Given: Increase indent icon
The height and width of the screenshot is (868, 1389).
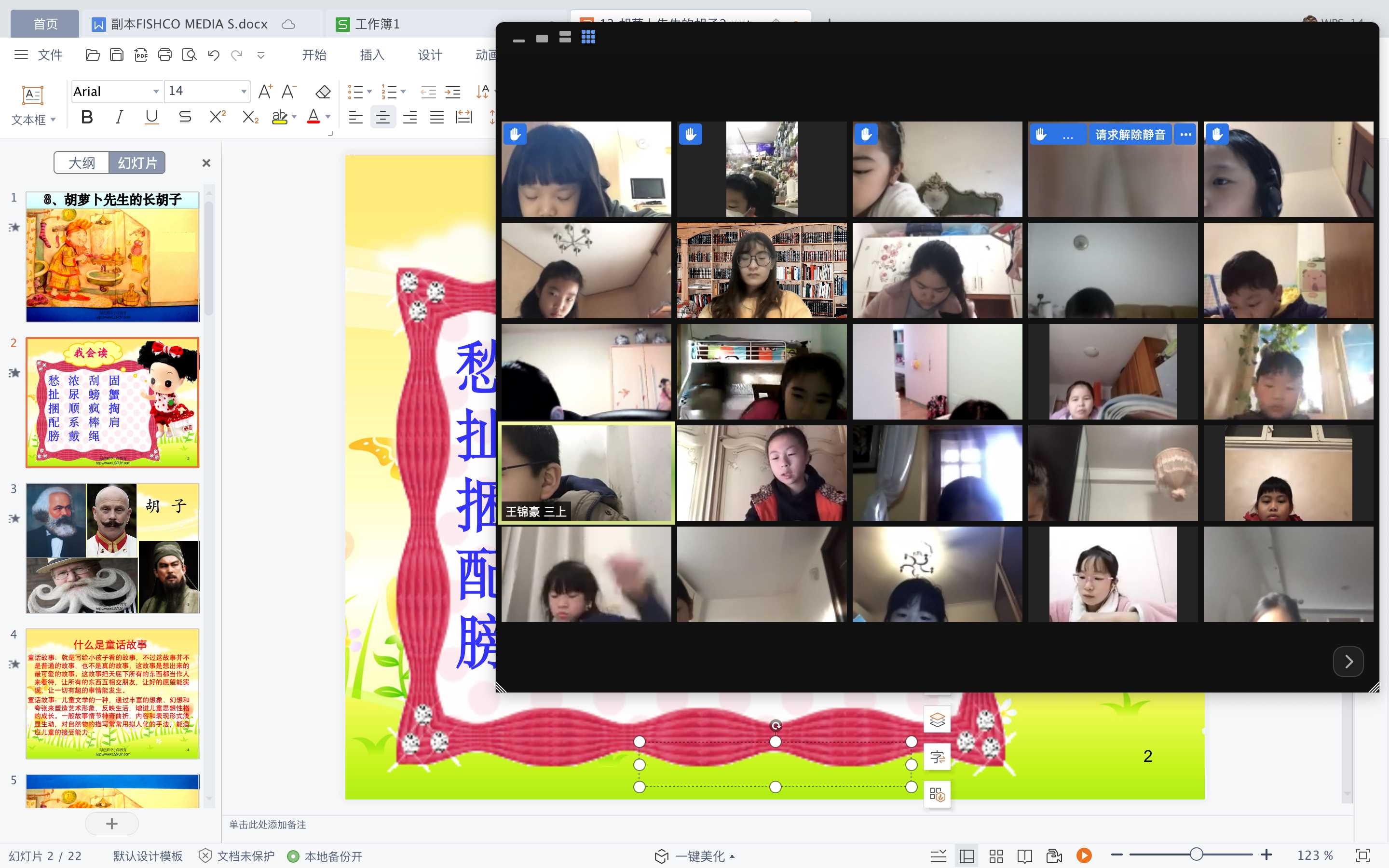Looking at the screenshot, I should [x=453, y=92].
